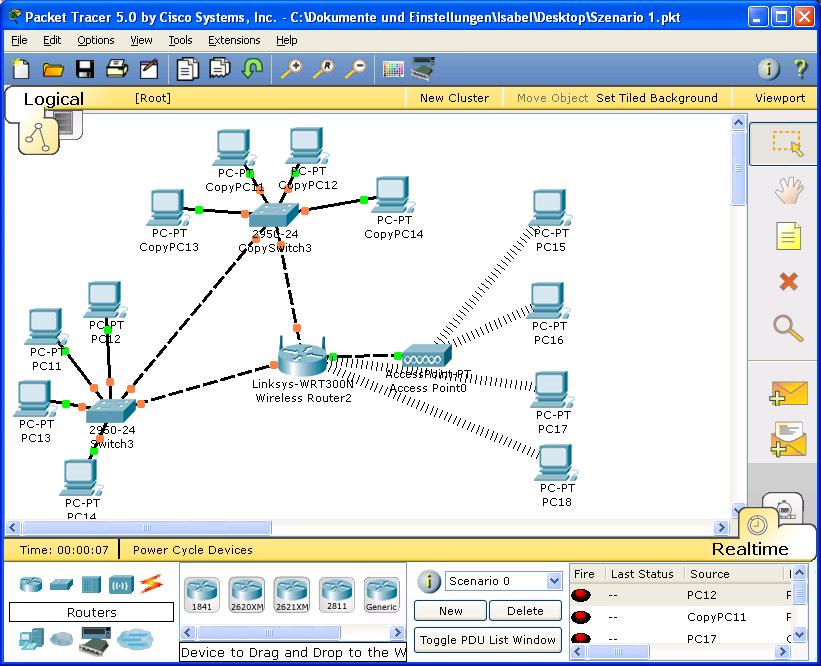Reset zoom with the R magnifier
Screen dimensions: 821x666
324,69
